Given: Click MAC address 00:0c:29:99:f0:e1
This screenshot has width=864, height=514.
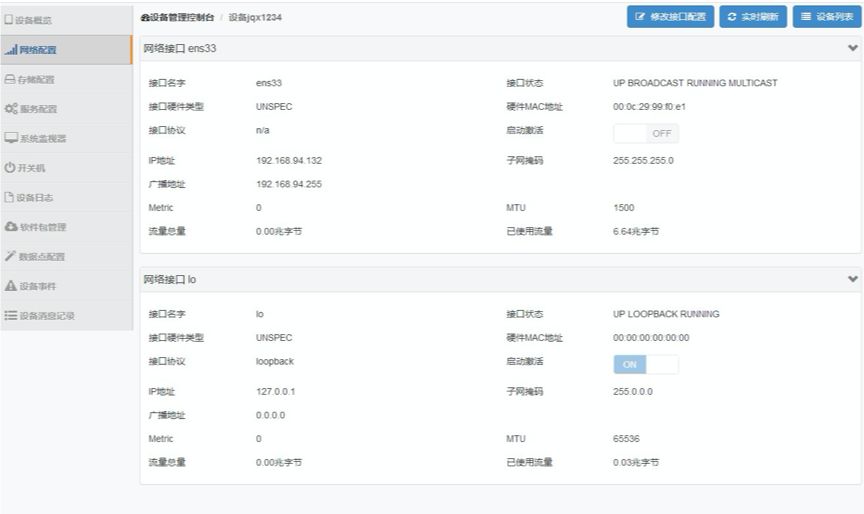Looking at the screenshot, I should click(x=649, y=106).
